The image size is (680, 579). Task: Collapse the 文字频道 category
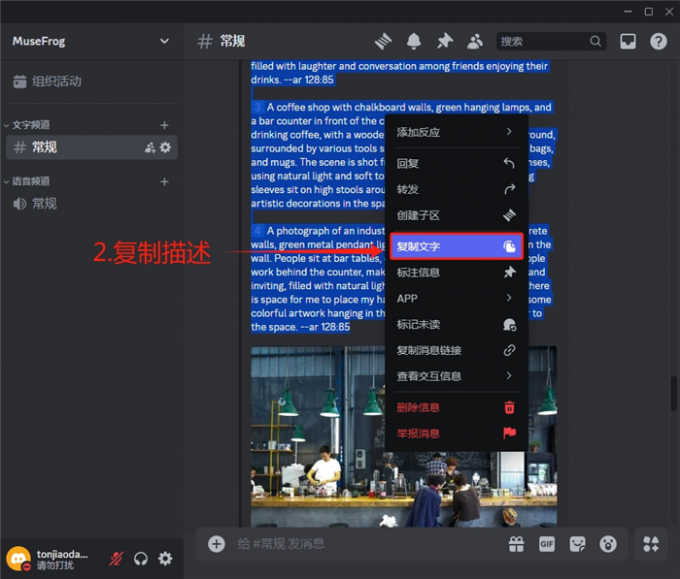pos(27,125)
